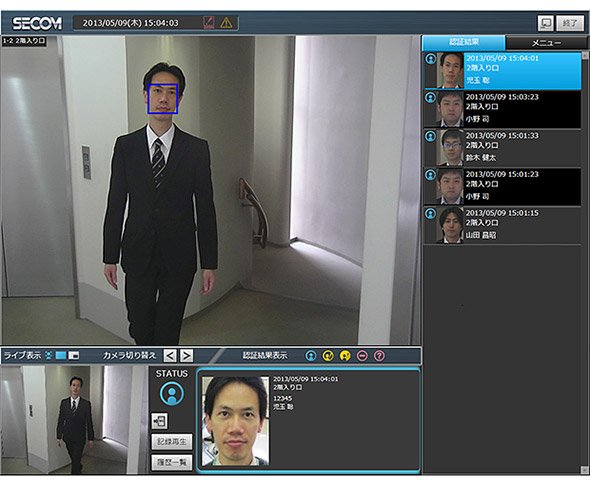The height and width of the screenshot is (485, 590).
Task: Toggle the blue person authentication filter icon
Action: 311,356
